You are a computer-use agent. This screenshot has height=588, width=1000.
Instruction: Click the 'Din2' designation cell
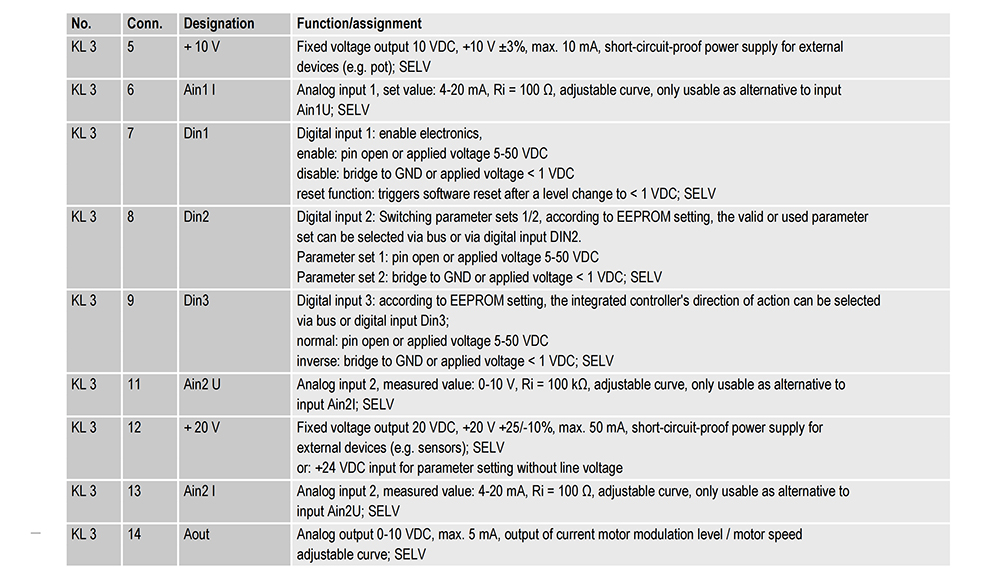tap(197, 217)
